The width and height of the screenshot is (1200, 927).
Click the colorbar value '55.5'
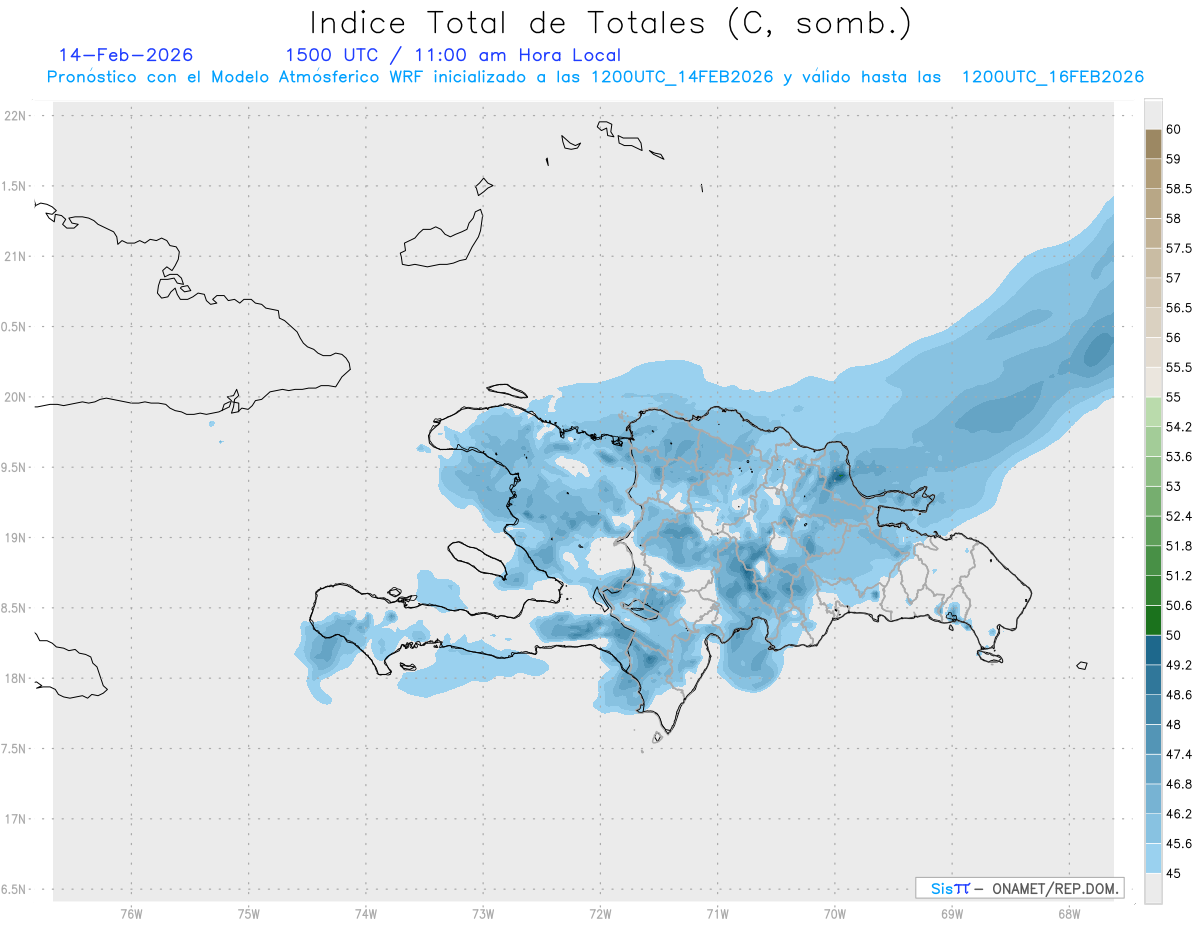tap(1179, 367)
